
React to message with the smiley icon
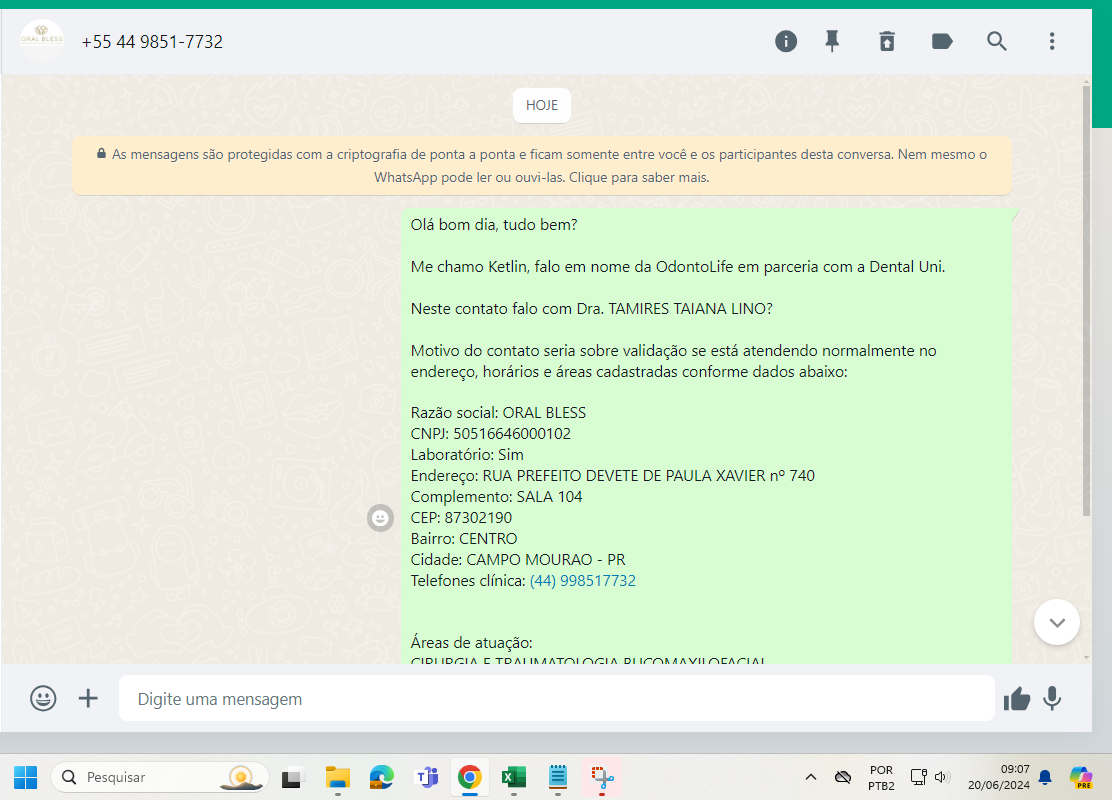pyautogui.click(x=381, y=518)
